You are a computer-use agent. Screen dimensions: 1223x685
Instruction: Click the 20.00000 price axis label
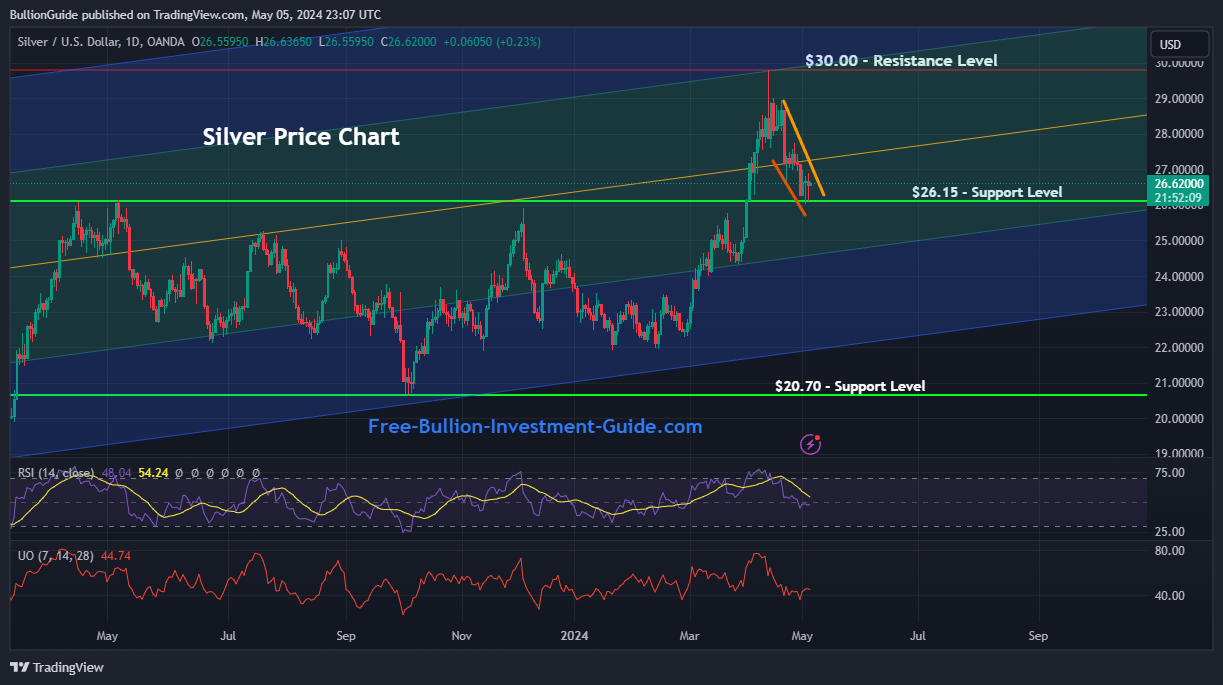point(1178,419)
